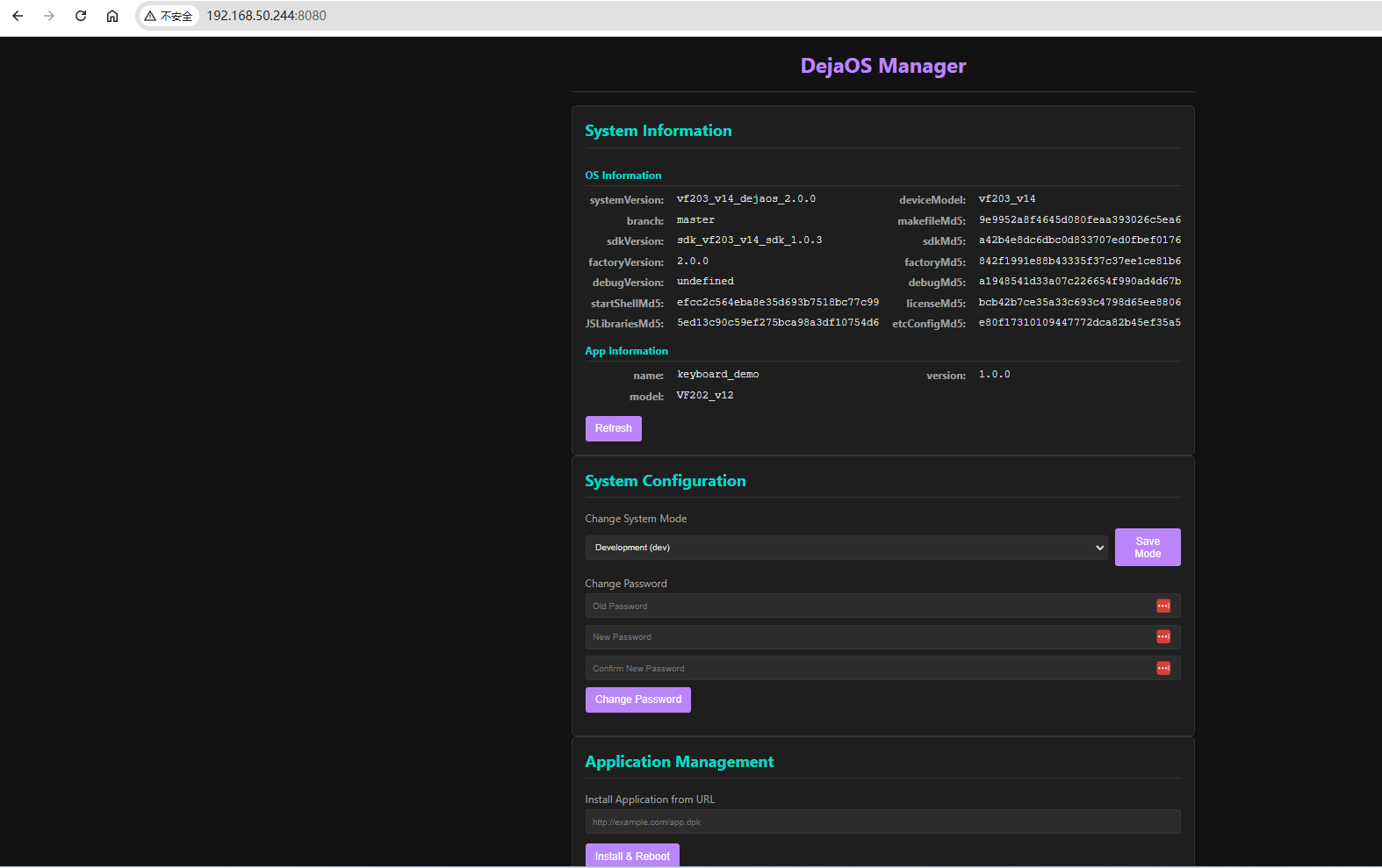Click the factoryVersion value 2.0.0
The image size is (1382, 868).
[693, 262]
